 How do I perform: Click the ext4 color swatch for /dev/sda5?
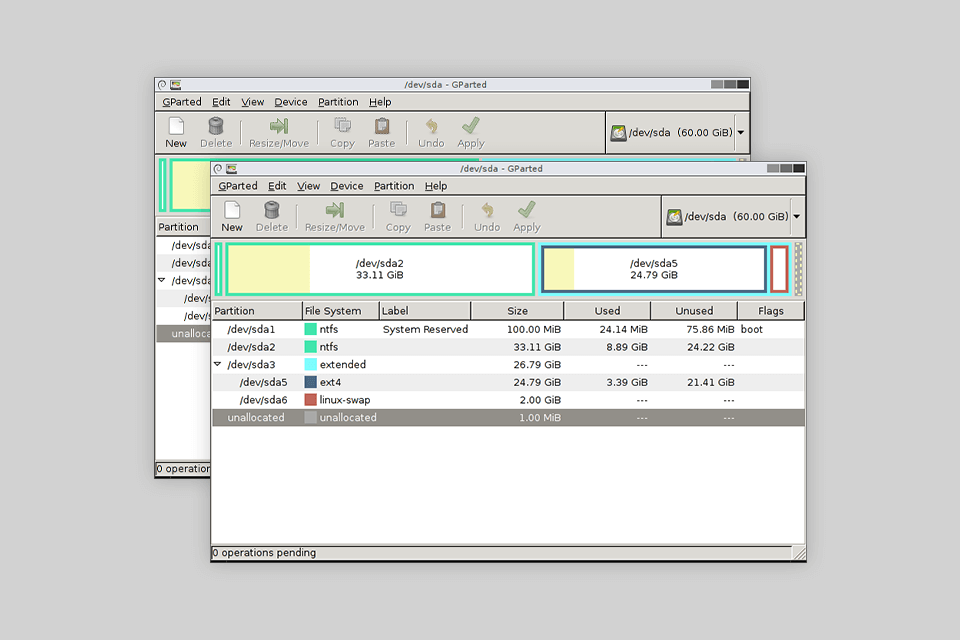311,382
